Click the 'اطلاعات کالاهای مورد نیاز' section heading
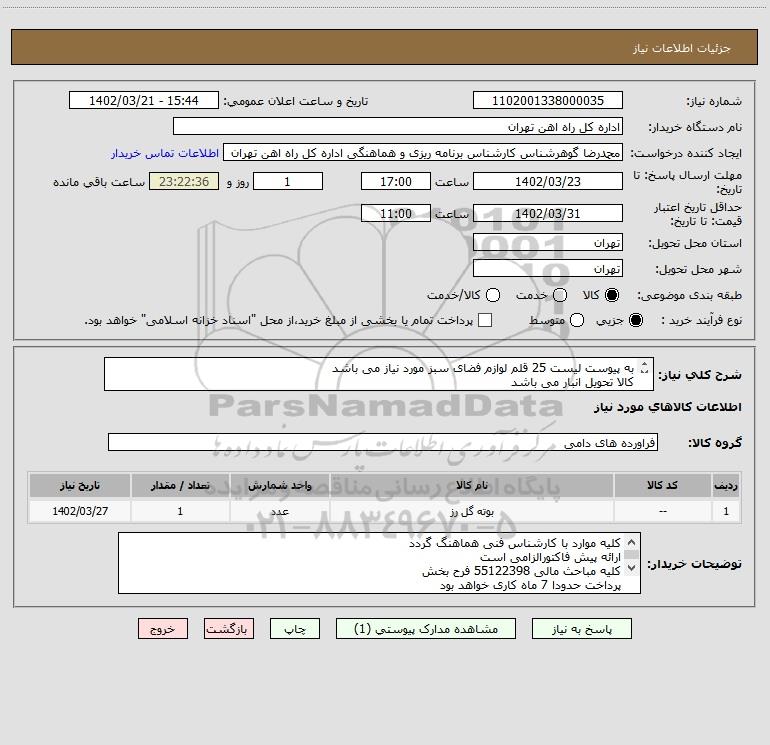 coord(667,407)
